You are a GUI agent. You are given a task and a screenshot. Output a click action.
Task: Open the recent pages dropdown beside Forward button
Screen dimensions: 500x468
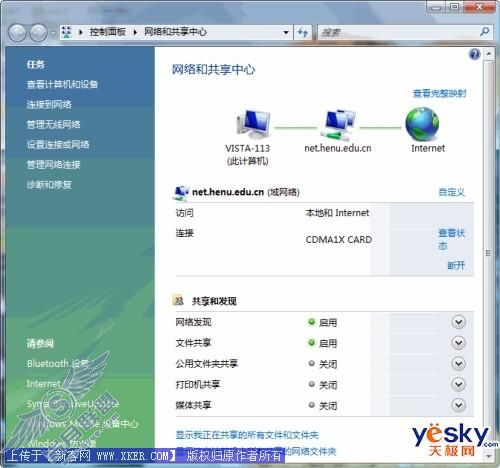53,33
